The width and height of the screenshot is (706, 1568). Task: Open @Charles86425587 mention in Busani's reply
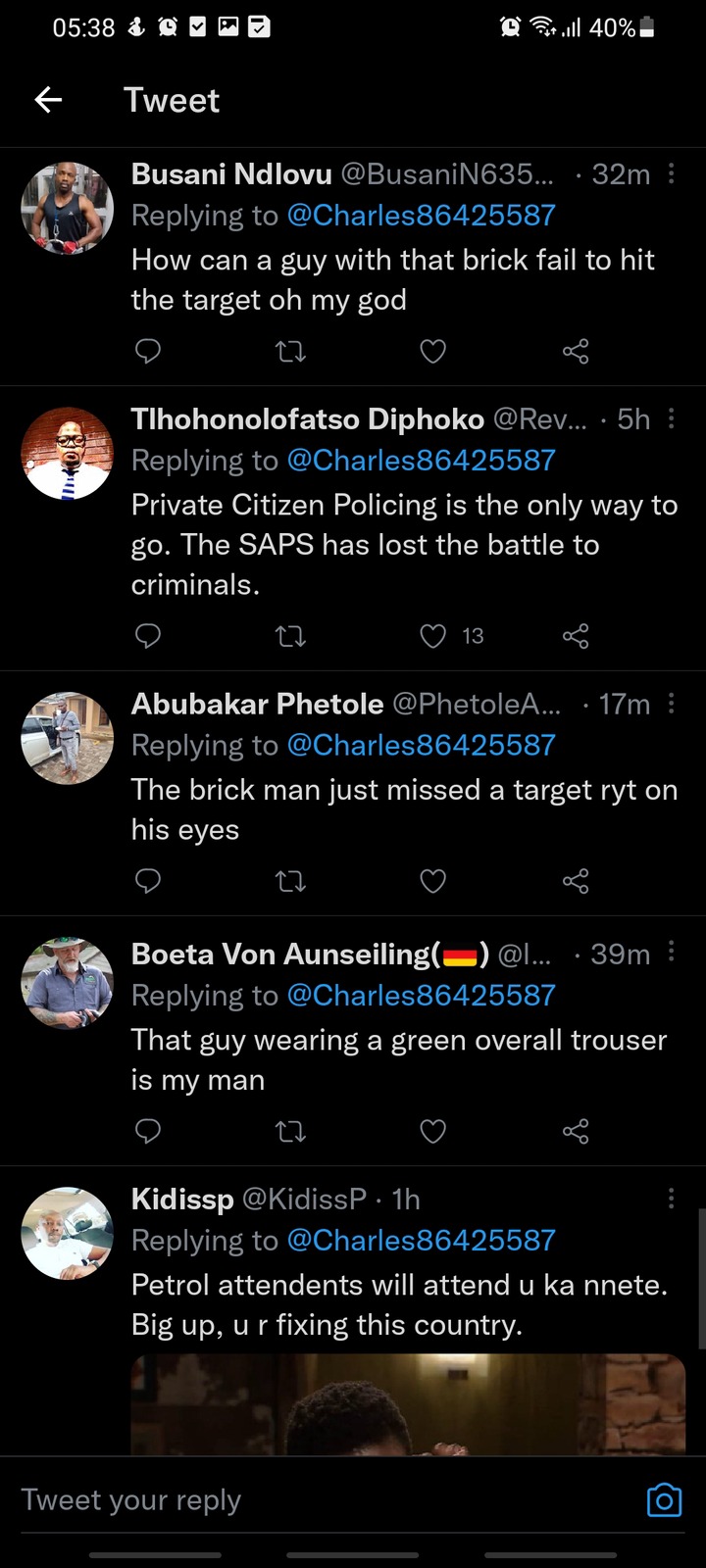click(421, 216)
